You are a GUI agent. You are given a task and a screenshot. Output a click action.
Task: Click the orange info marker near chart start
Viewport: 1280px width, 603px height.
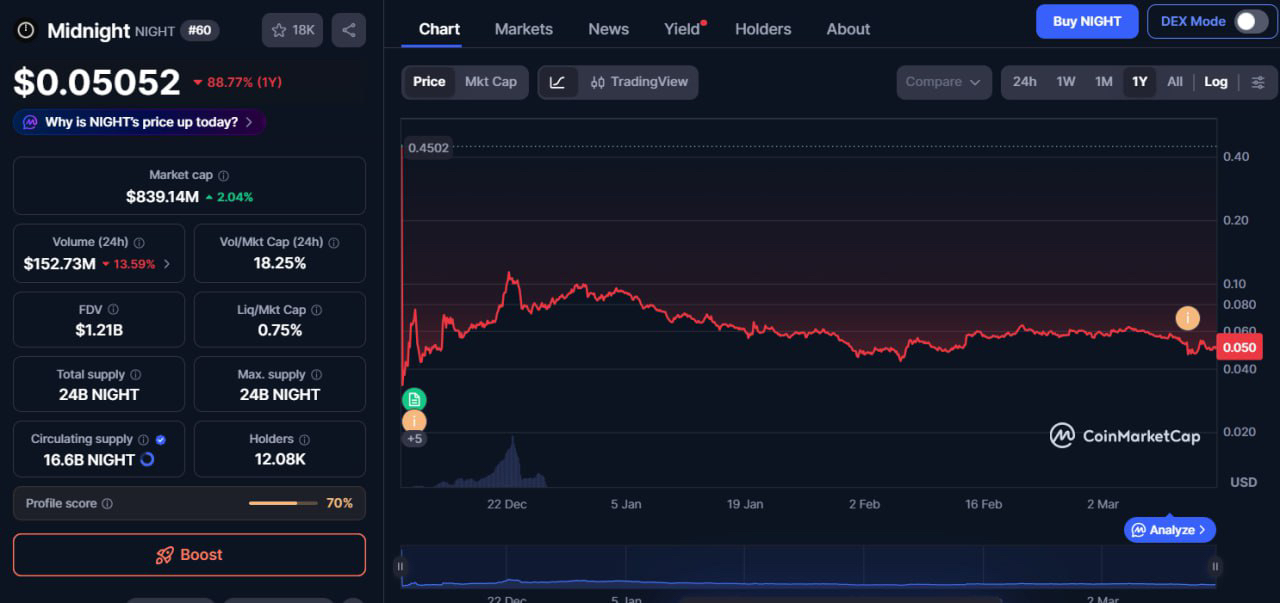414,422
